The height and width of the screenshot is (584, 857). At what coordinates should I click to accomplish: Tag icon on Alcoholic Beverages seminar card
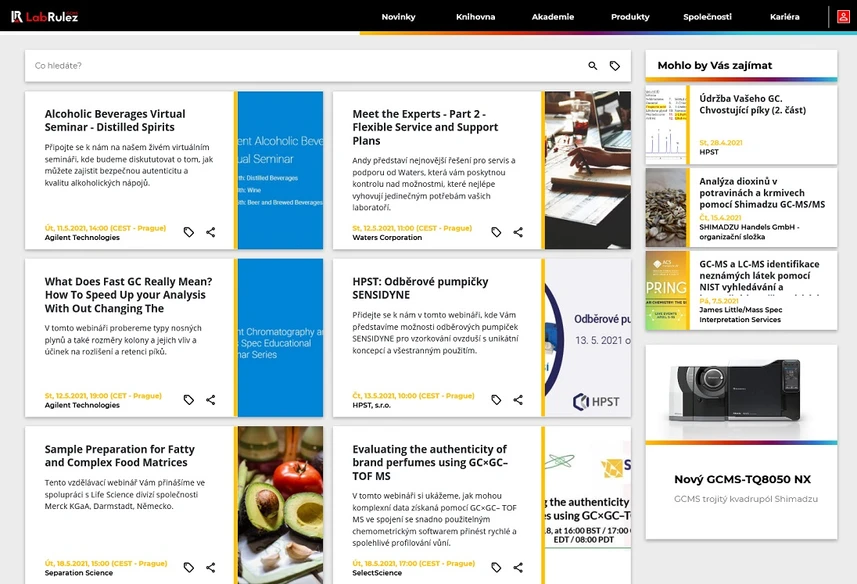[x=189, y=232]
